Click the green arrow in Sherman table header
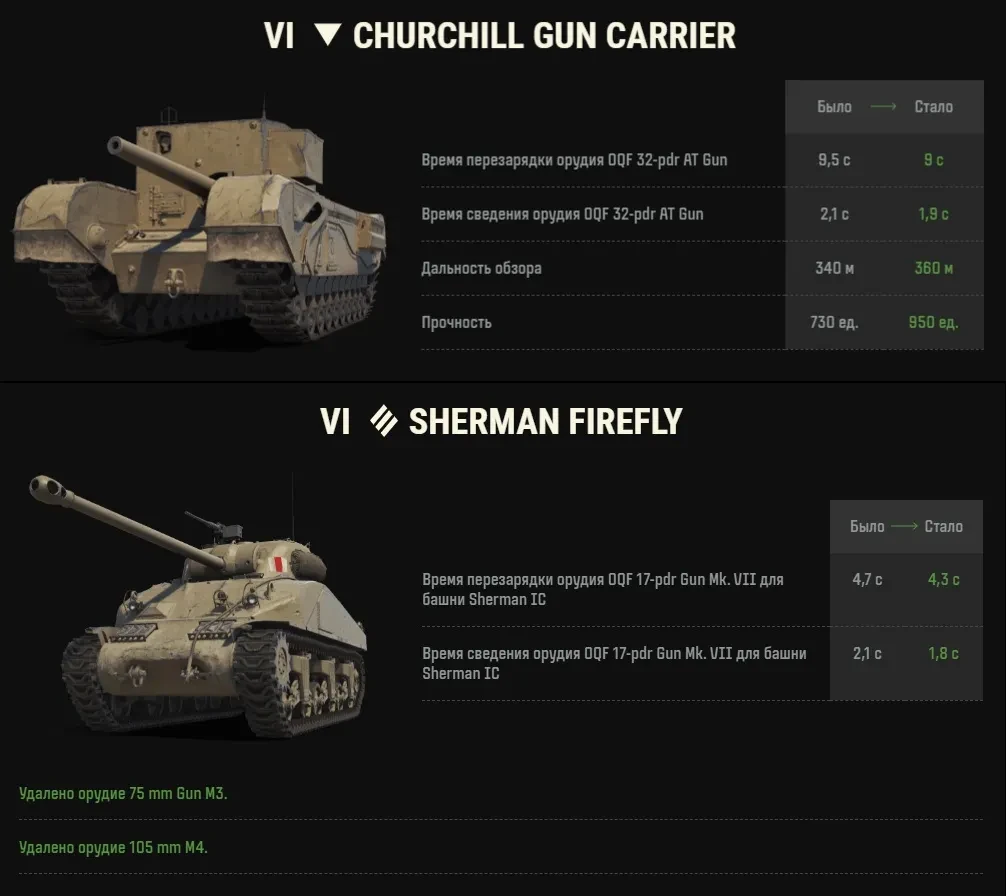The image size is (1006, 896). pyautogui.click(x=904, y=526)
